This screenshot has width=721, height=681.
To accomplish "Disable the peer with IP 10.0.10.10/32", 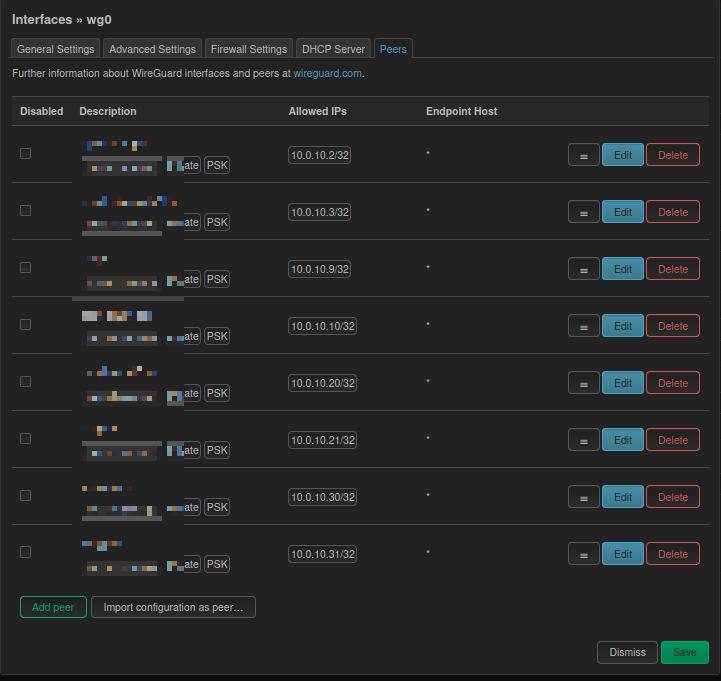I will 26,324.
